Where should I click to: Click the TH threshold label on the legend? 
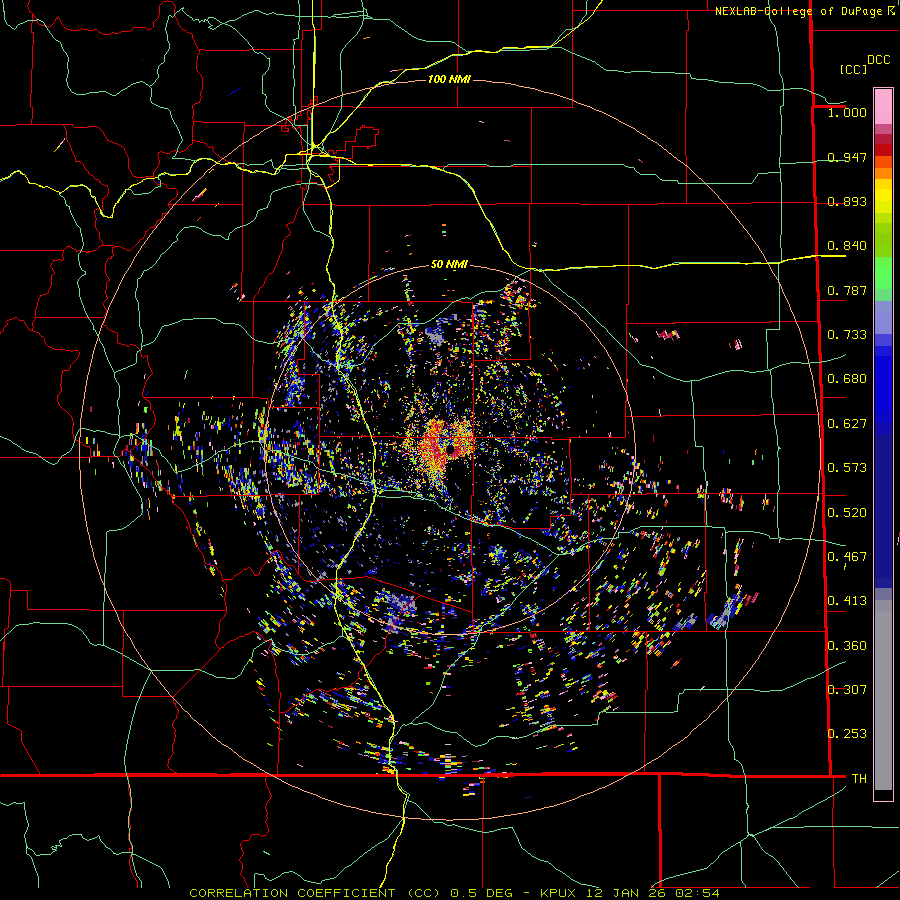point(859,779)
